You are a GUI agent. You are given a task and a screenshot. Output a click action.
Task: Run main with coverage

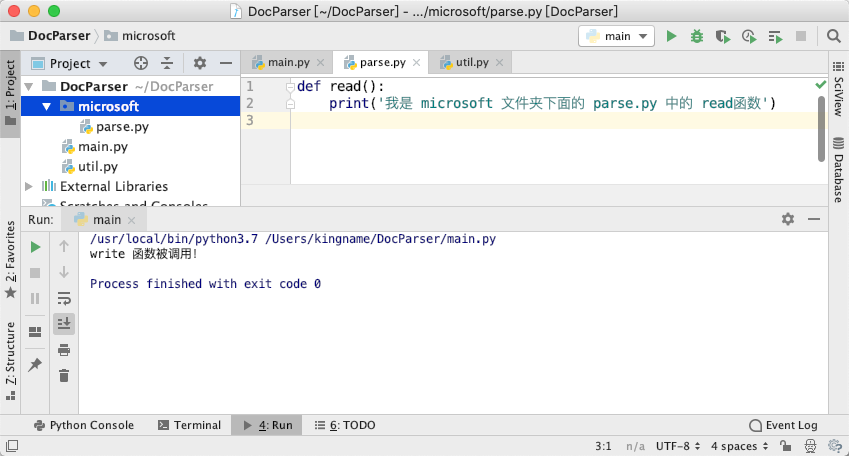pos(723,36)
